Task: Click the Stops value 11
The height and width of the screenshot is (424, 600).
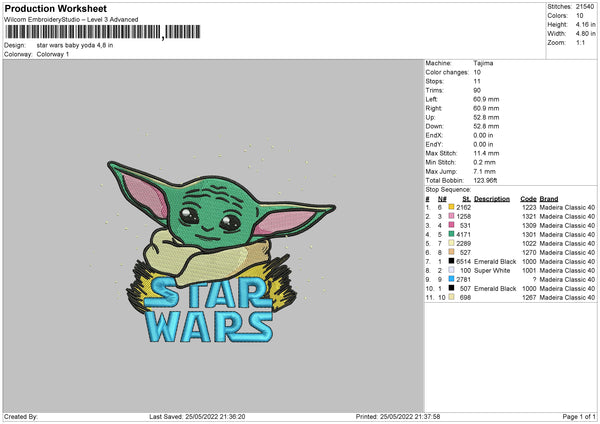Action: point(477,81)
